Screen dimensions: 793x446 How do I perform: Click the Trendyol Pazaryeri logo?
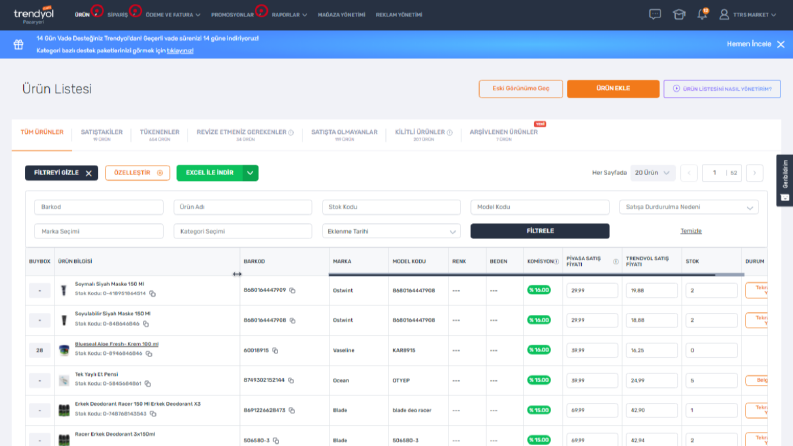click(33, 15)
